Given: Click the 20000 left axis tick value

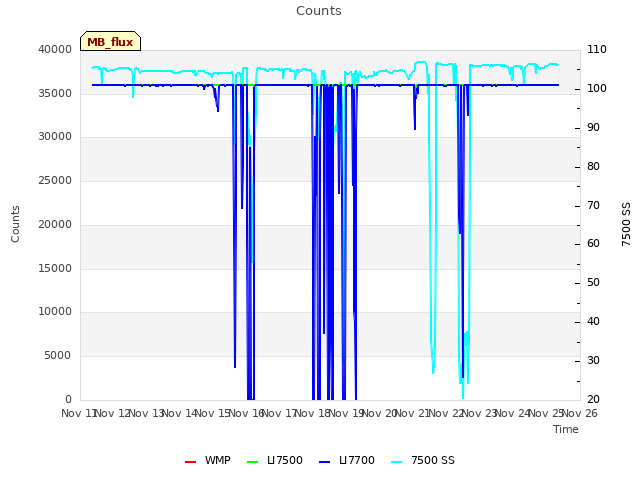Looking at the screenshot, I should click(x=55, y=224).
